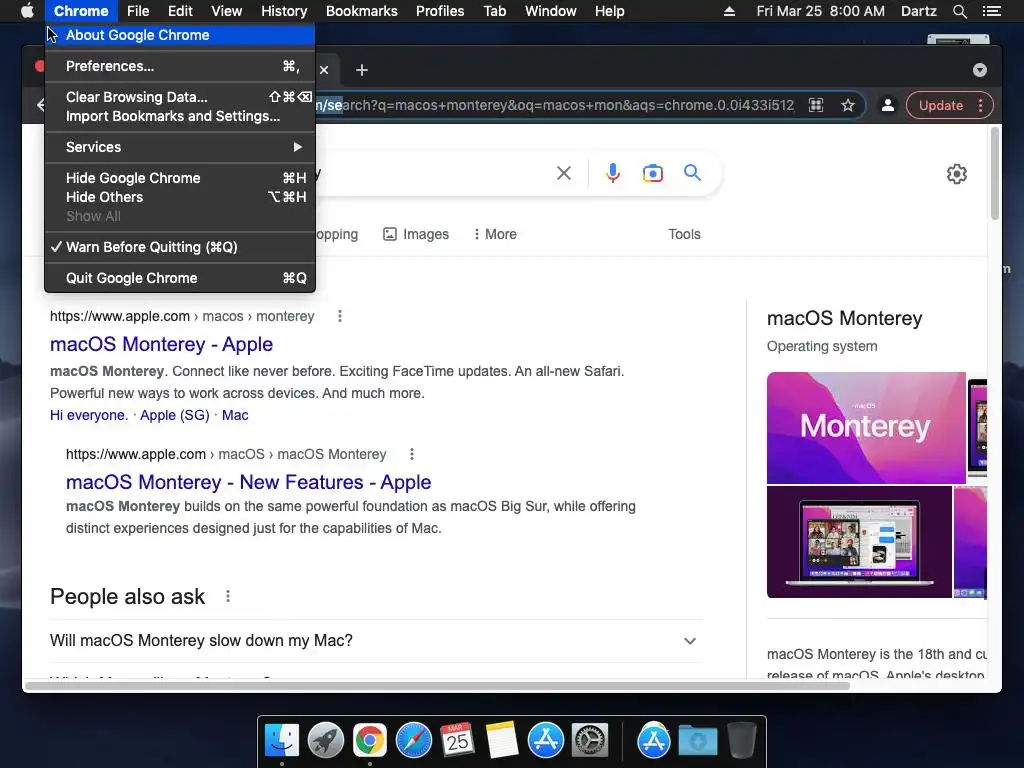Open System Preferences from the Dock

coord(590,741)
